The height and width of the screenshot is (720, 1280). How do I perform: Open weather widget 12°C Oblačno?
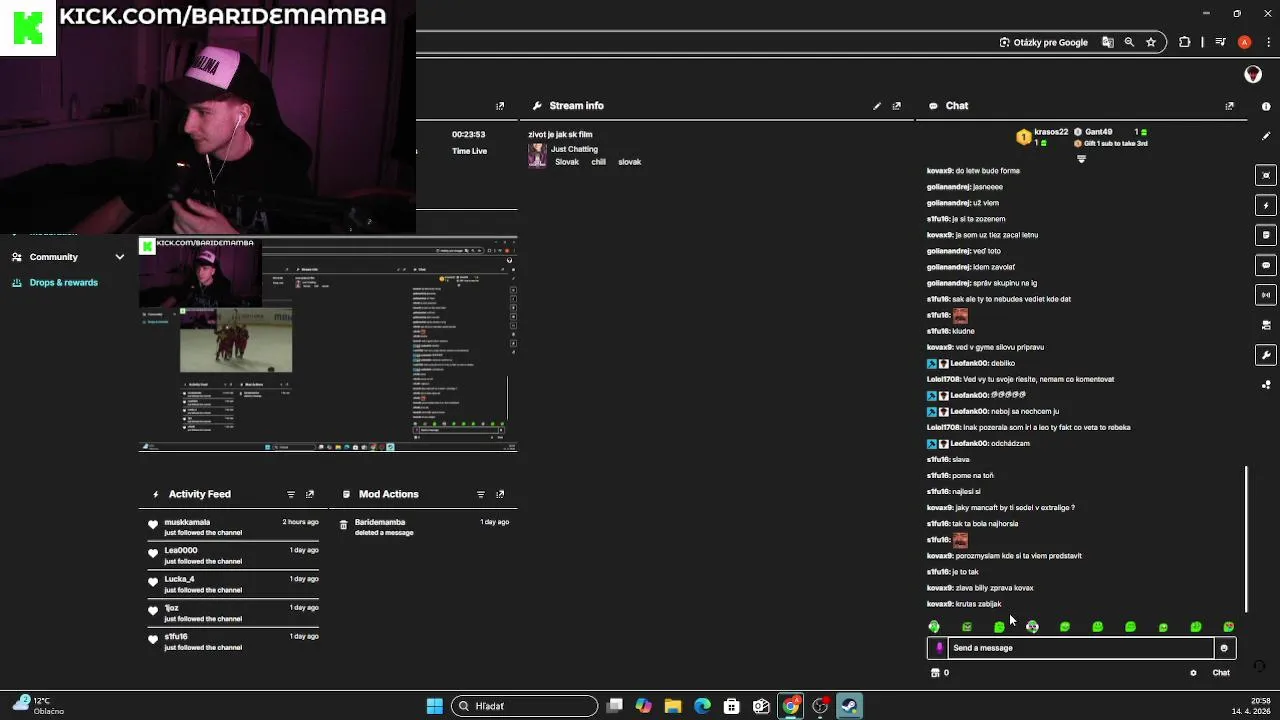coord(38,706)
